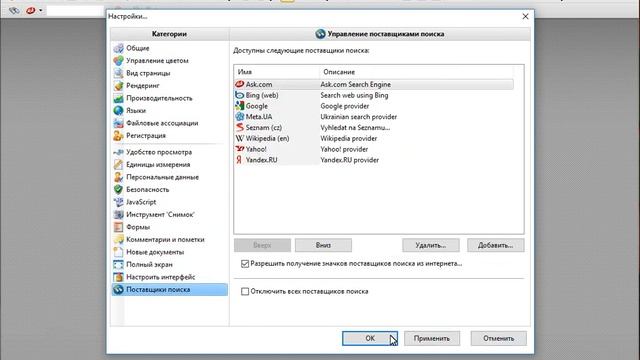Choose Формы category label
The width and height of the screenshot is (640, 360).
coord(138,227)
